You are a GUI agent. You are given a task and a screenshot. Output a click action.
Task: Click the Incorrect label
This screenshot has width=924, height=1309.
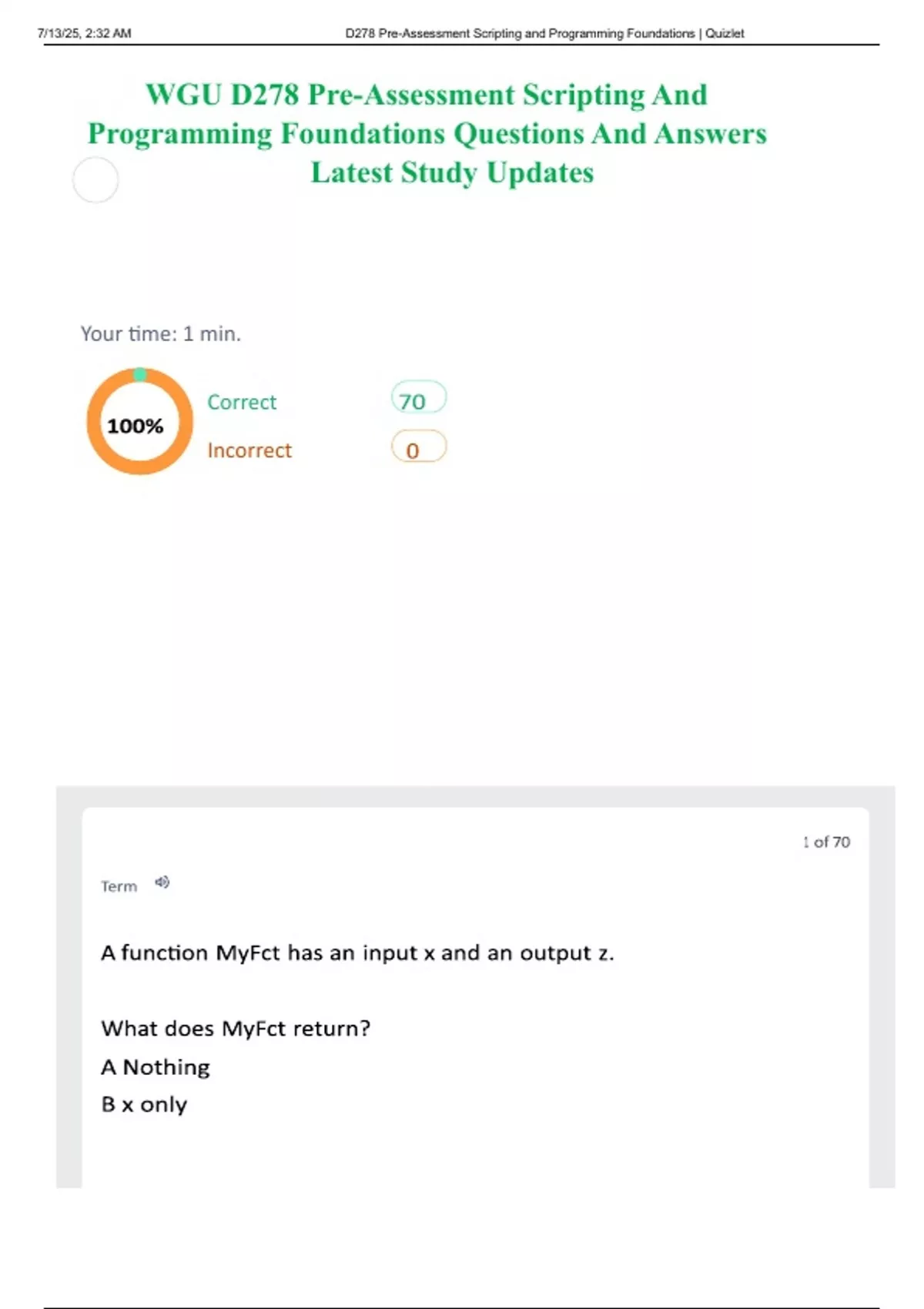click(x=249, y=450)
